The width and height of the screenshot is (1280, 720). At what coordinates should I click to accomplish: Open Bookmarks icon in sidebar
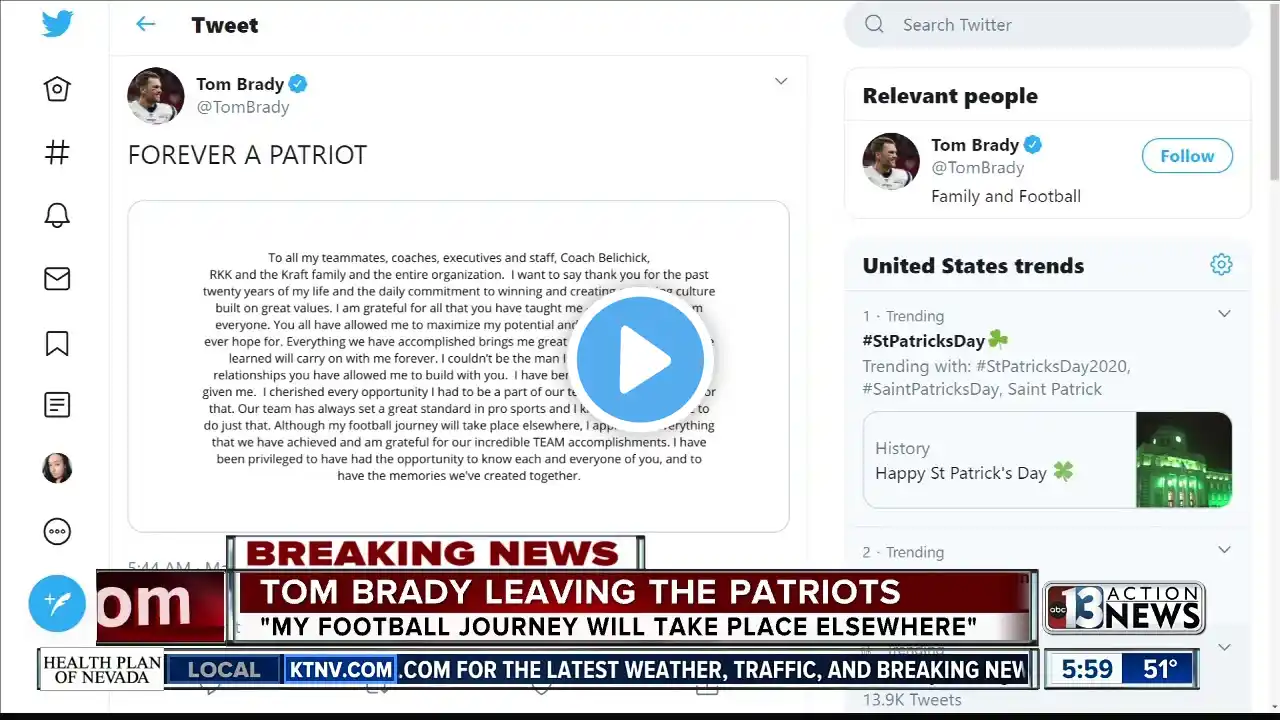[x=57, y=343]
